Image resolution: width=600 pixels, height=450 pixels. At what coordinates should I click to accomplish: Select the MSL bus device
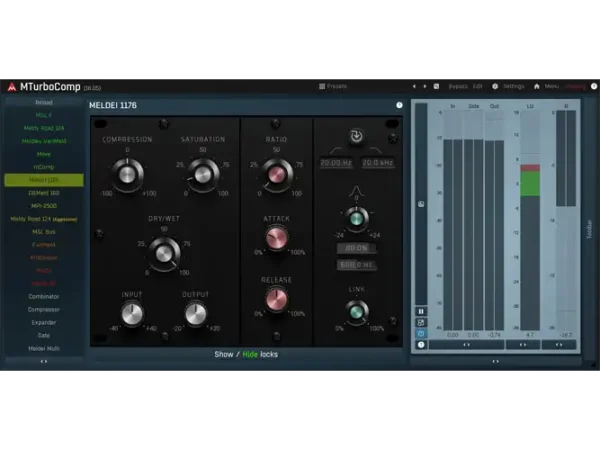44,232
